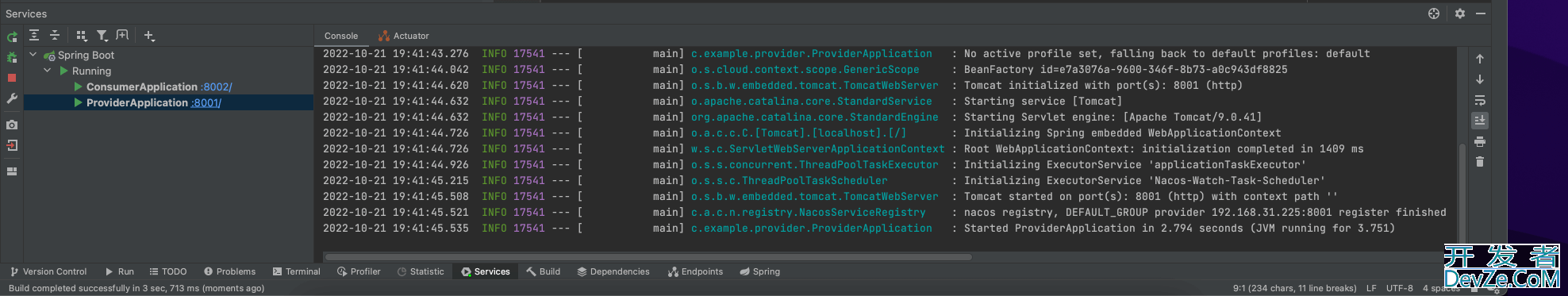
Task: Open the Terminal tool window tab
Action: 296,271
